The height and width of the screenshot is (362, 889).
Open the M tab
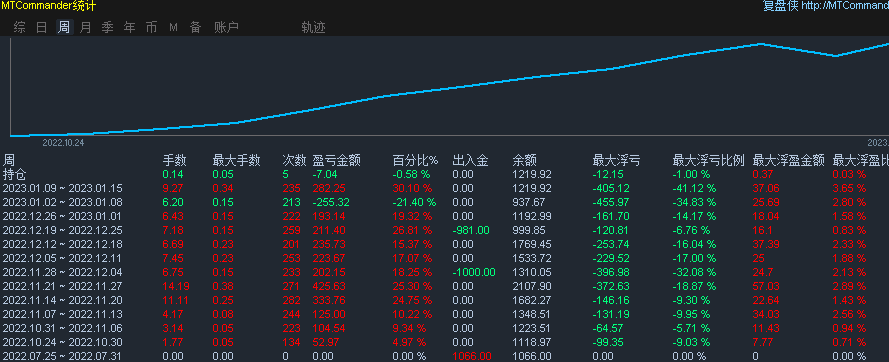[x=173, y=27]
